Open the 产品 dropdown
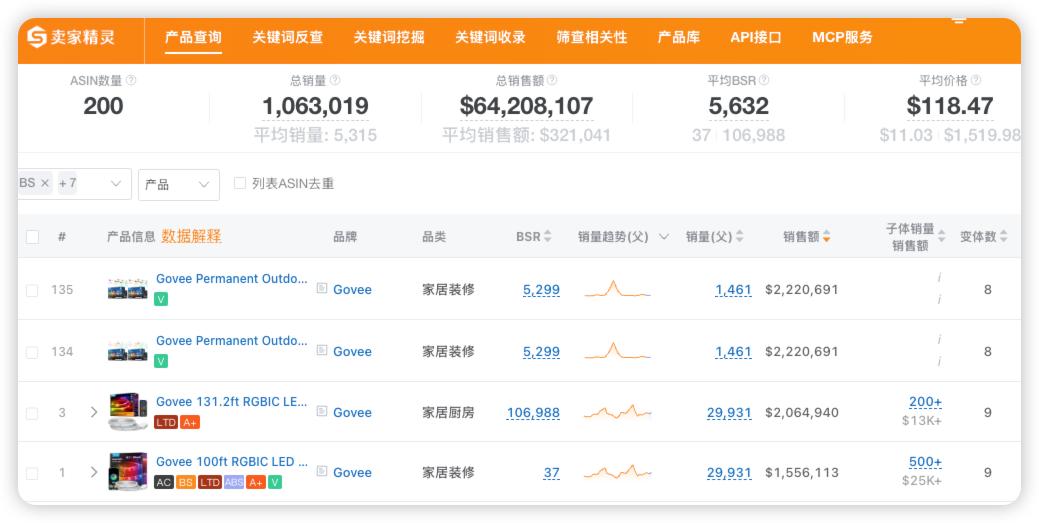1039x523 pixels. tap(179, 184)
